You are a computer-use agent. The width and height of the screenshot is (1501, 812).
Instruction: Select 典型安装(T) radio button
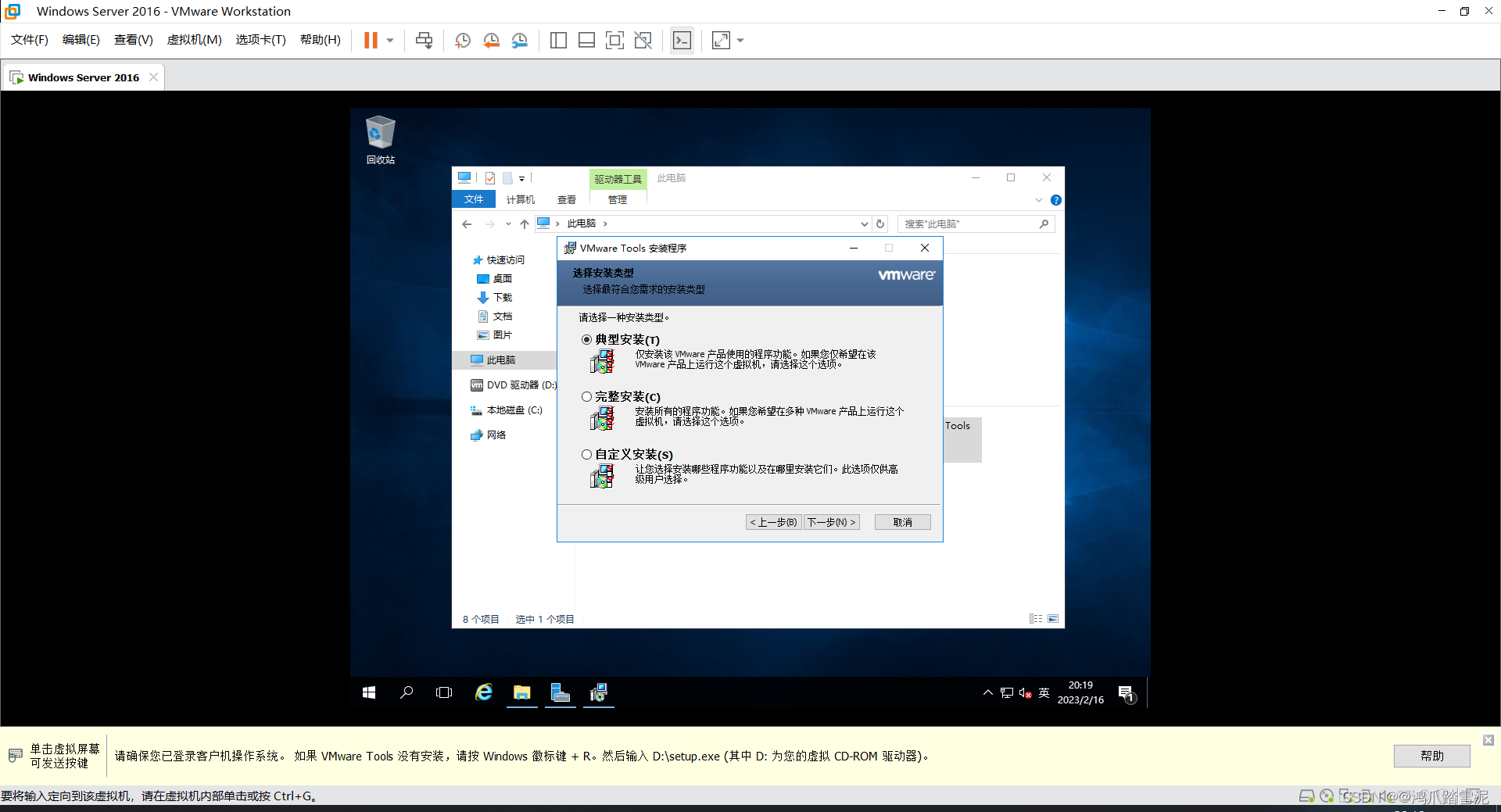coord(586,340)
